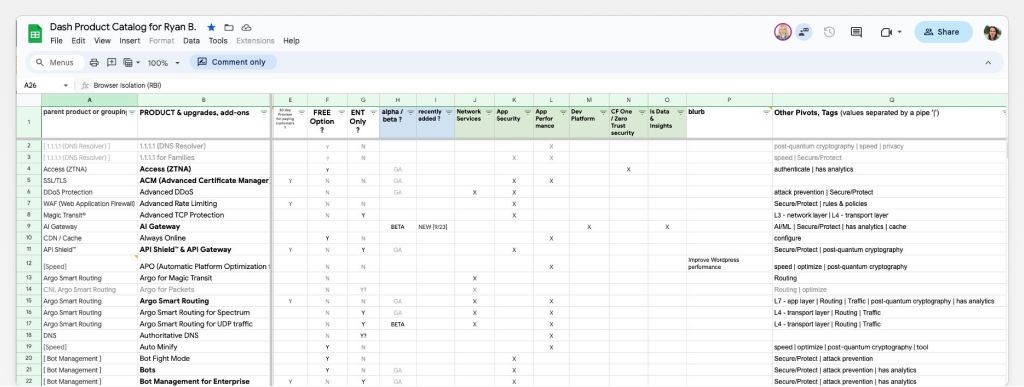Select row 9 header
Screen dimensions: 1024x387
tap(29, 226)
